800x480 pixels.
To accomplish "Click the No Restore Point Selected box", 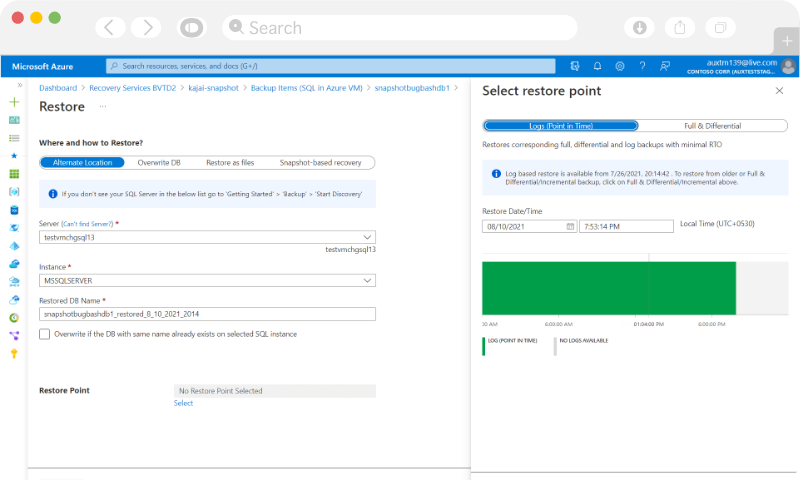I will [274, 391].
